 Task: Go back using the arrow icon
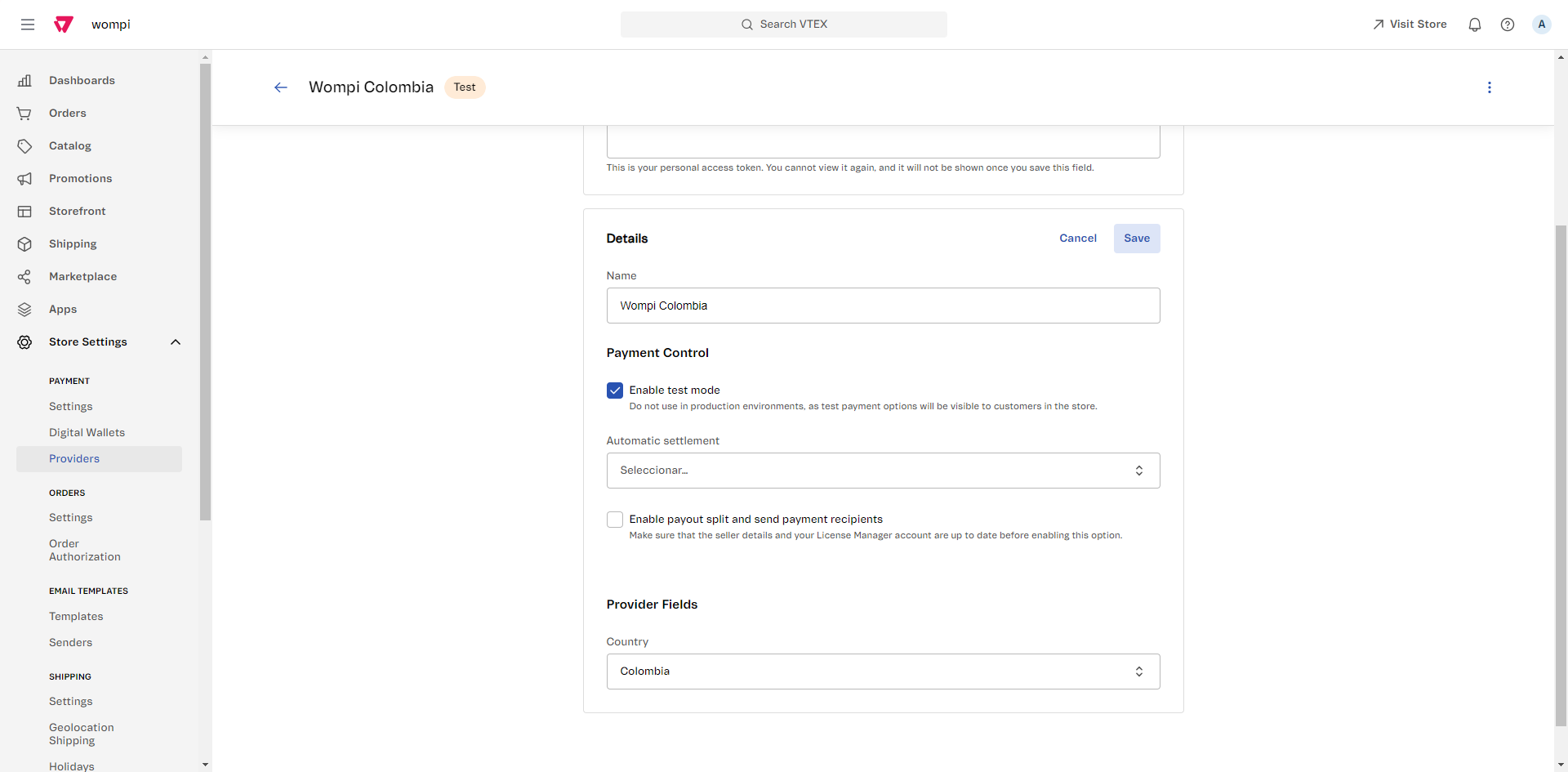[281, 87]
